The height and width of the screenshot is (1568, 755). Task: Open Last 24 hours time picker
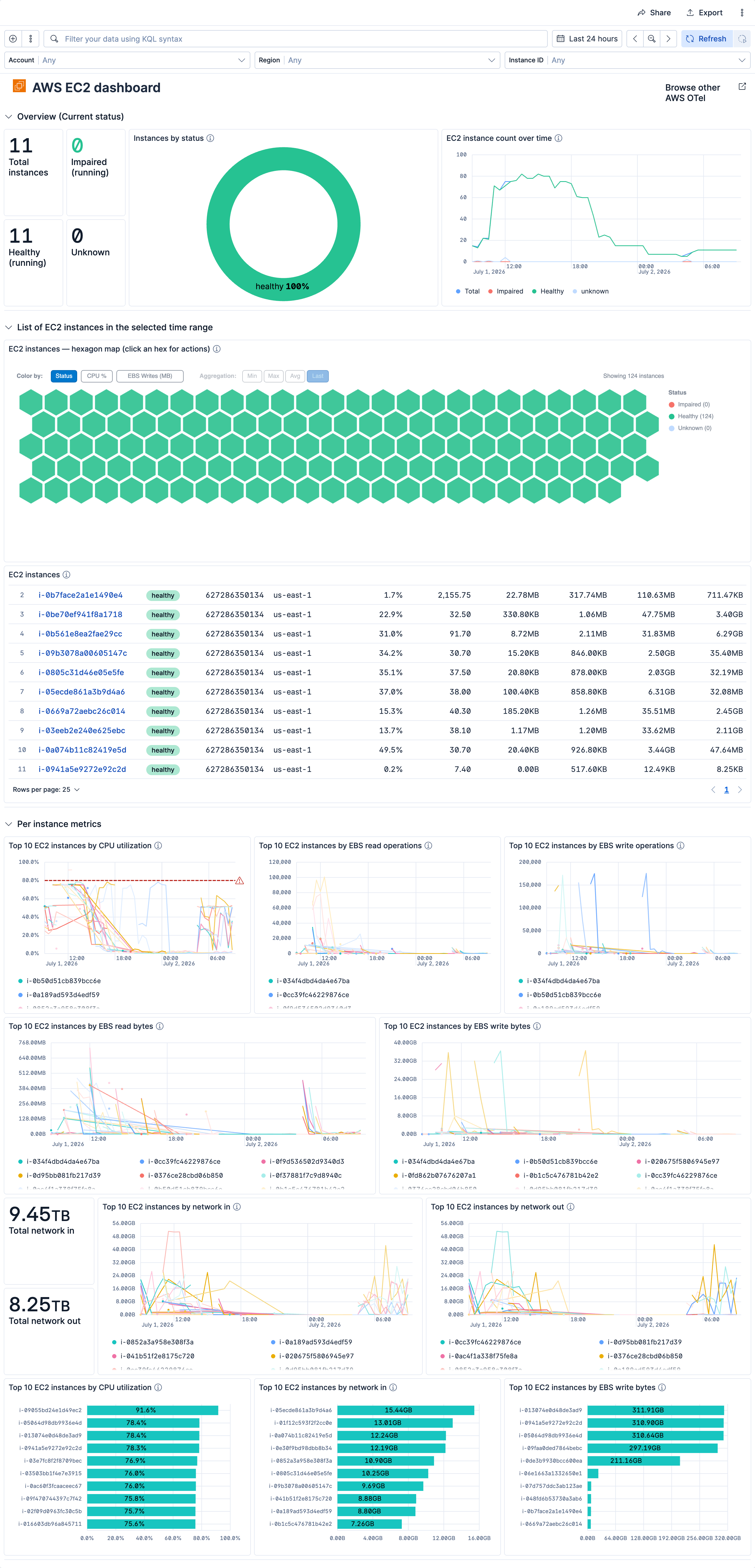(587, 38)
